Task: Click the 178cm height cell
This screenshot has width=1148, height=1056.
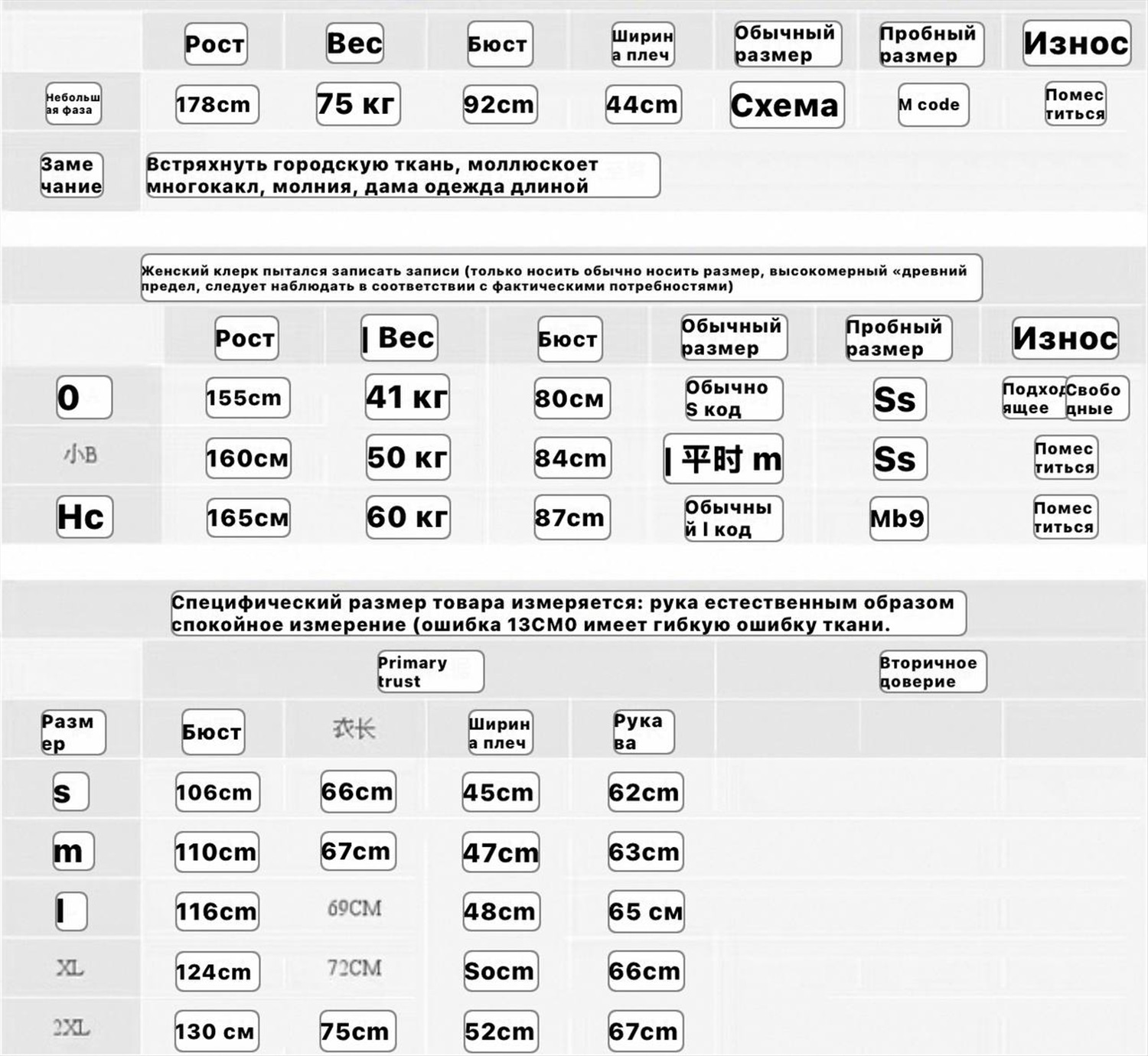Action: 217,105
